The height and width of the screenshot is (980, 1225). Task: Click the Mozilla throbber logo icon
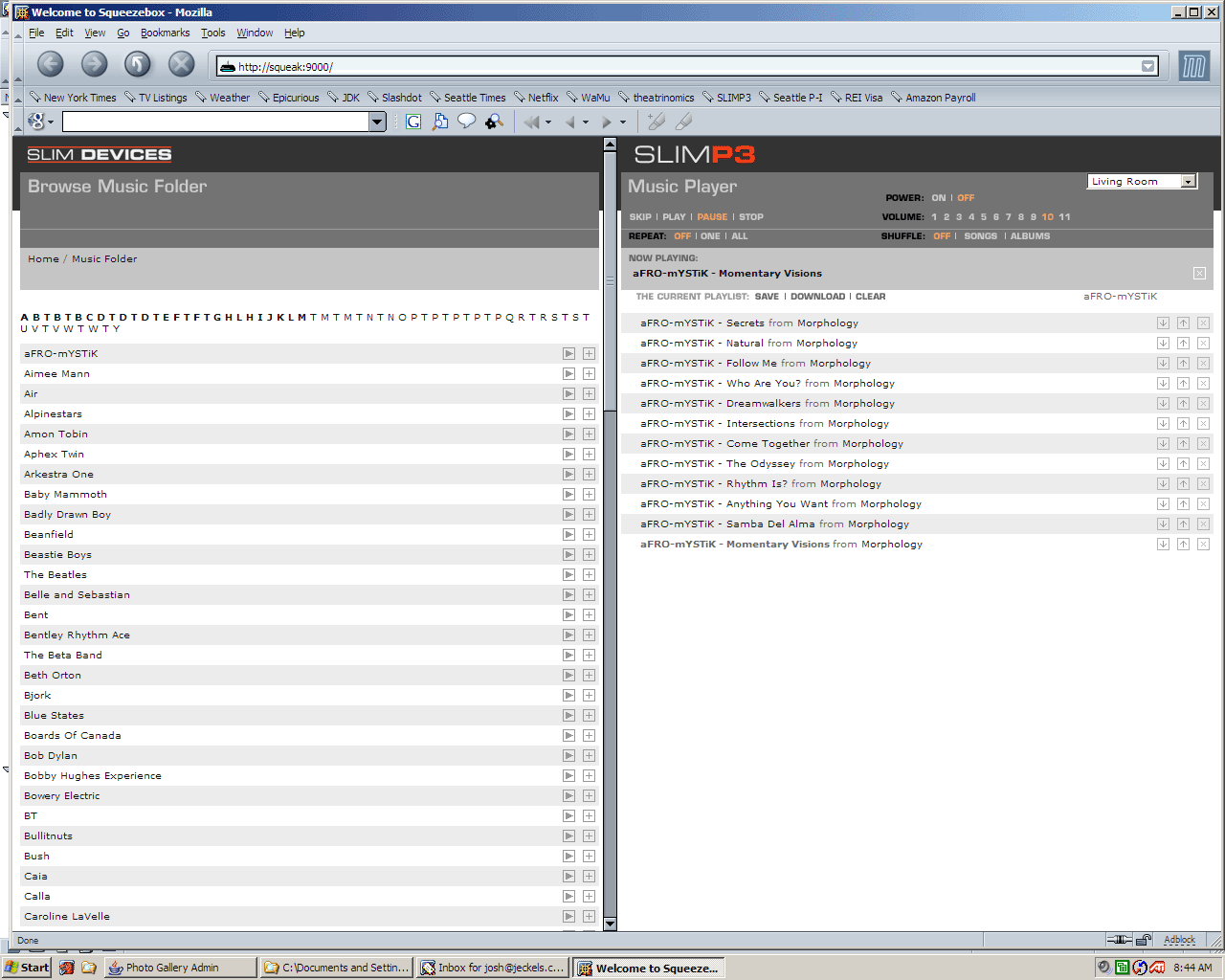[x=1193, y=66]
